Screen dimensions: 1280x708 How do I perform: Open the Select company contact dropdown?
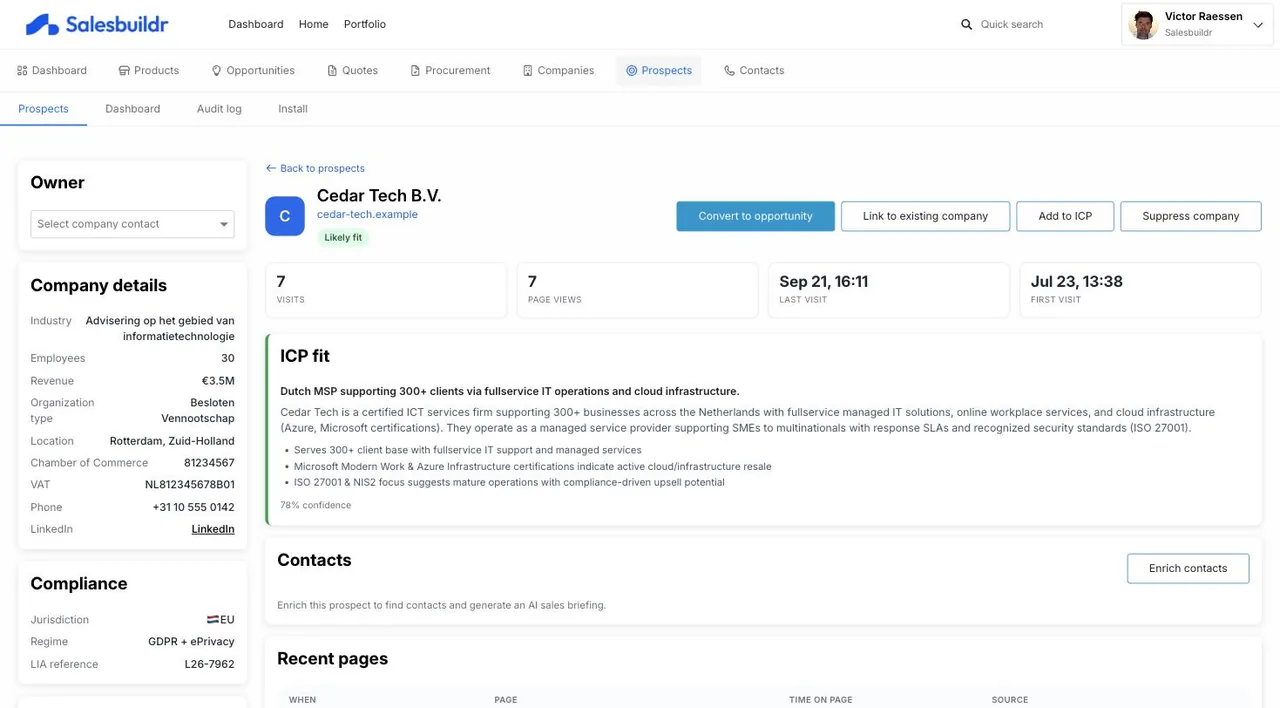132,224
